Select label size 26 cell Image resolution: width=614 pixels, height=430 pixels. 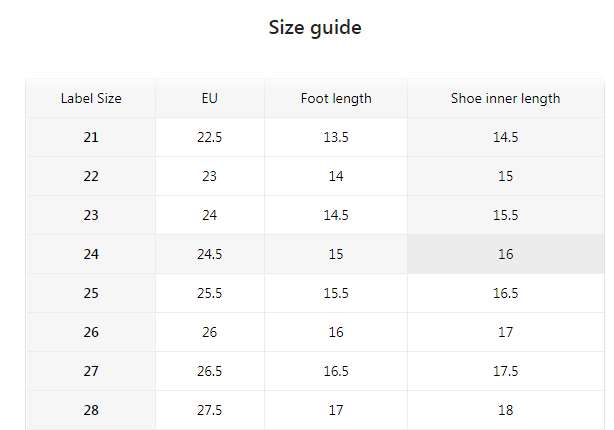click(x=91, y=332)
